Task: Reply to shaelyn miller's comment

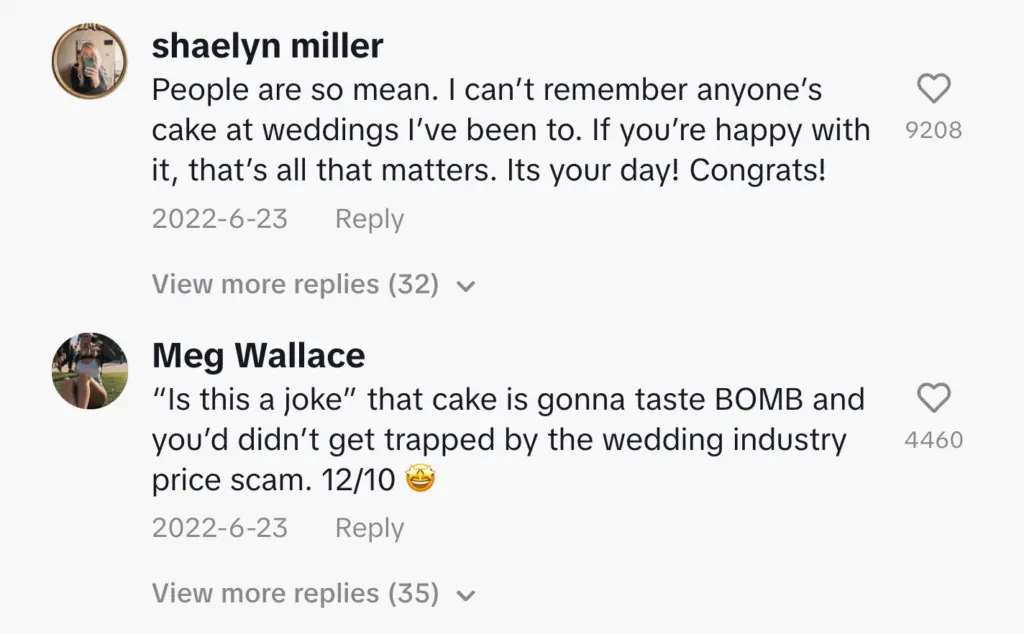Action: pos(369,219)
